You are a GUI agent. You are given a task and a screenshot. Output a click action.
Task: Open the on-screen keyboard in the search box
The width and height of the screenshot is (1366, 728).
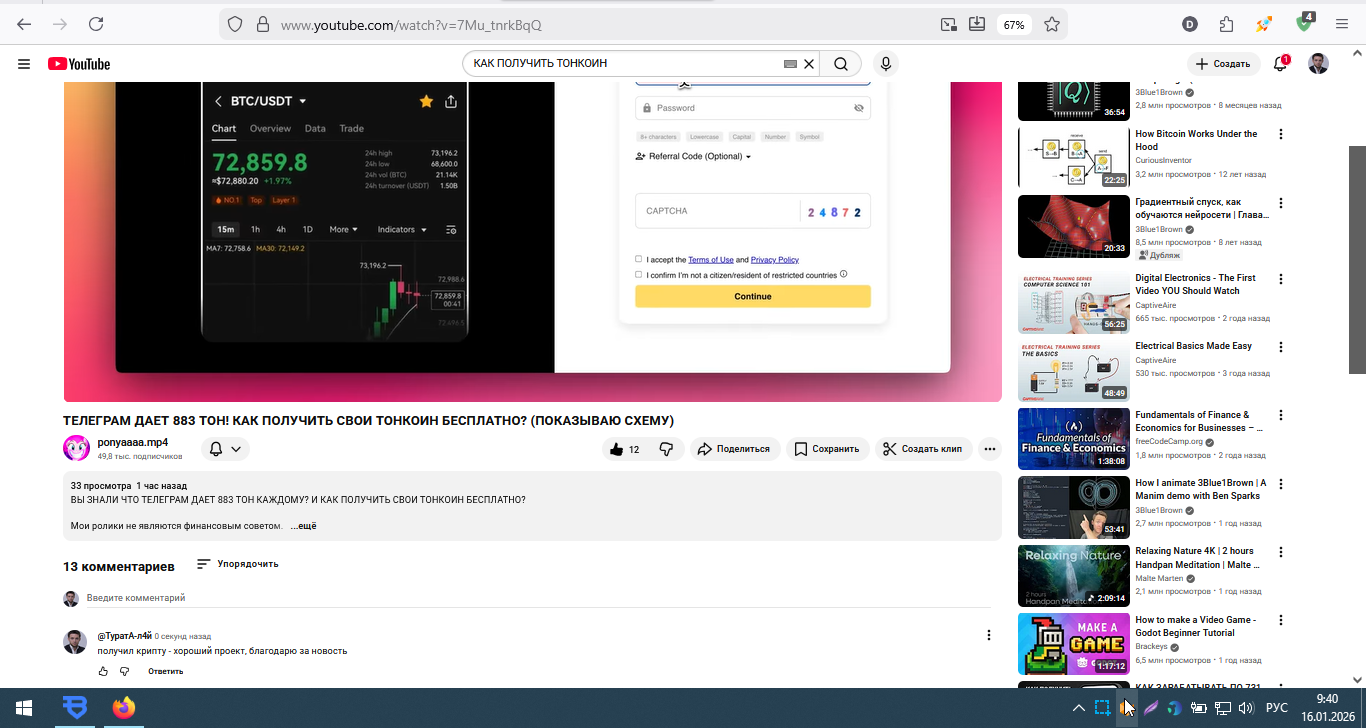(790, 64)
